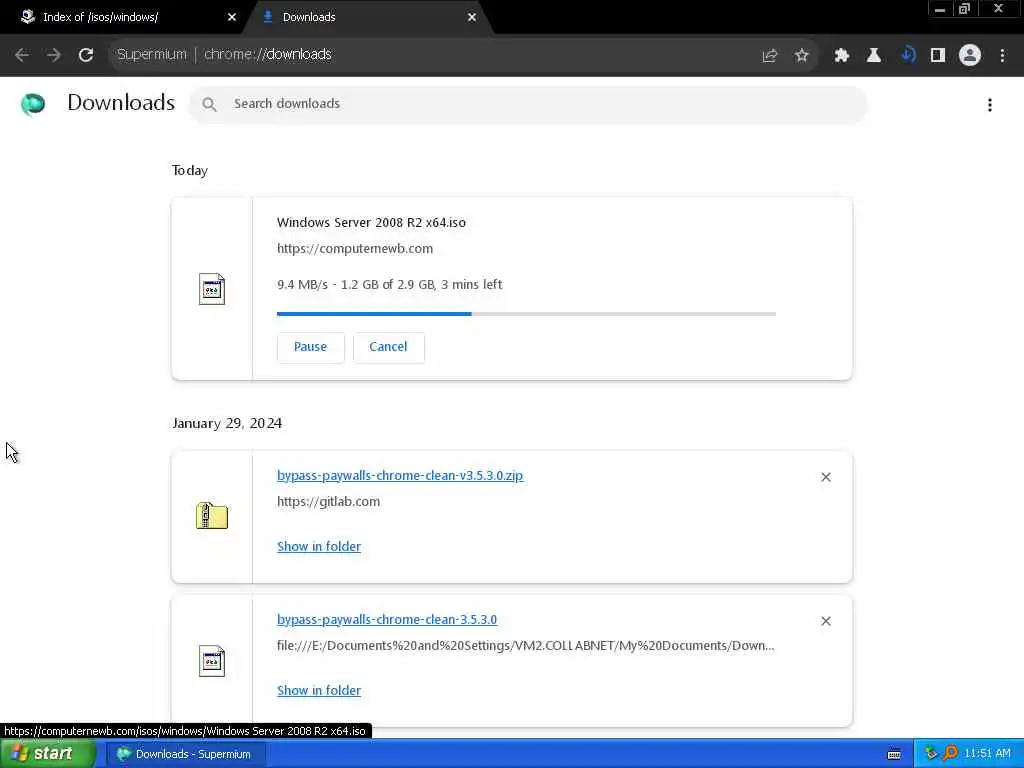This screenshot has width=1024, height=768.
Task: Open the Windows Start menu
Action: point(48,754)
